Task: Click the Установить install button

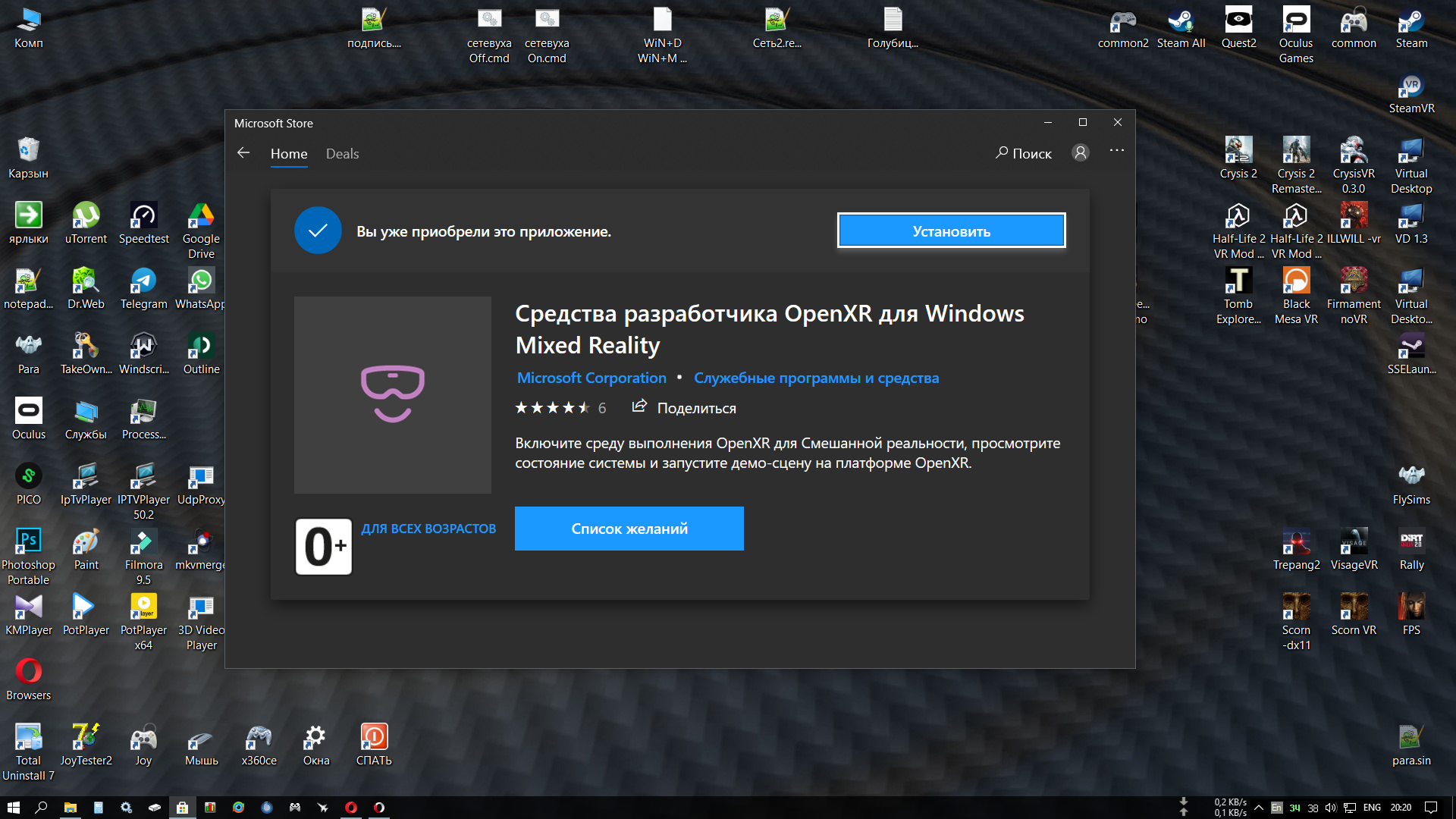Action: pyautogui.click(x=952, y=231)
